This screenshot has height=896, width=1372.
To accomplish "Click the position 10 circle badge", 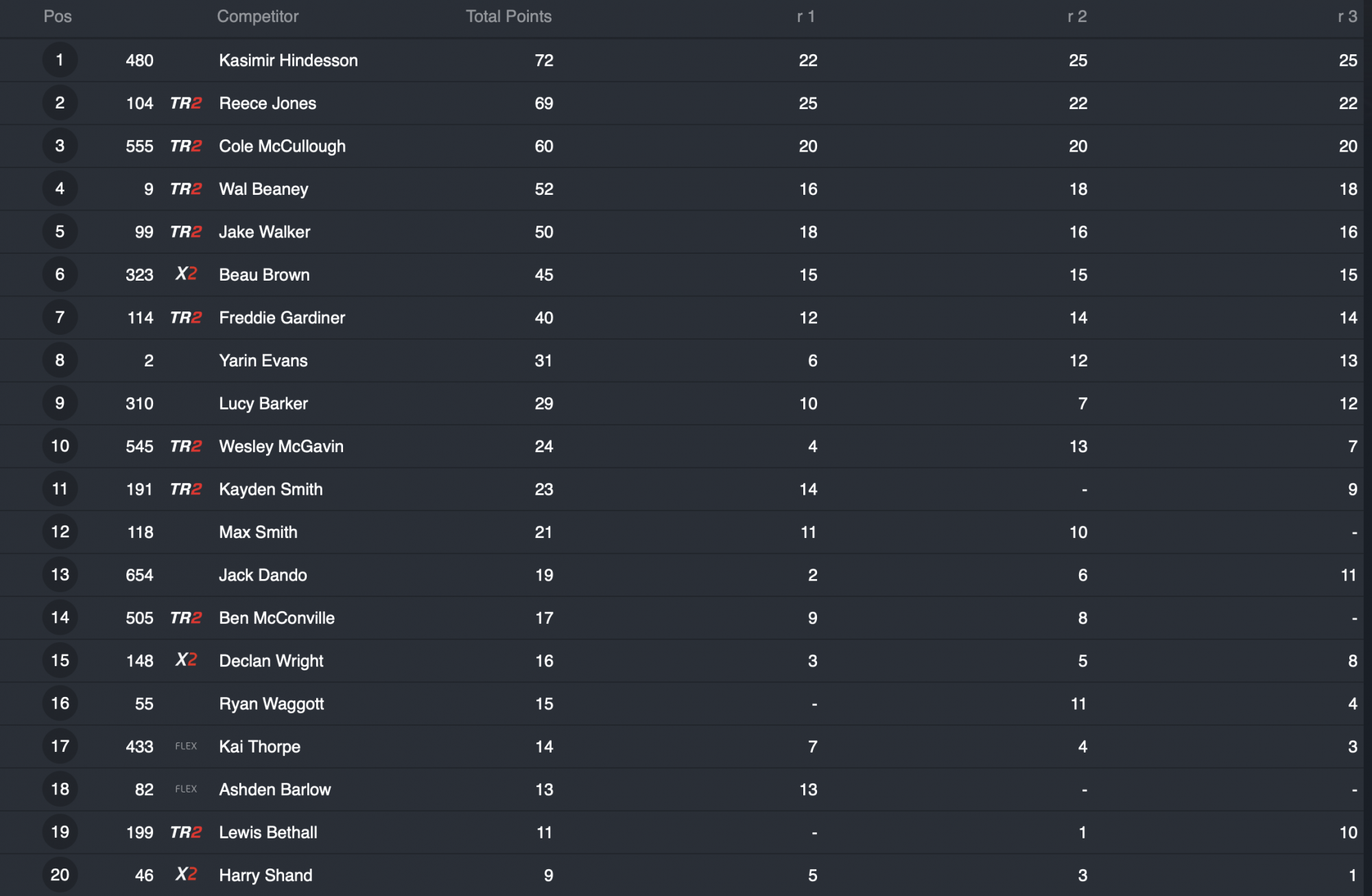I will point(60,446).
